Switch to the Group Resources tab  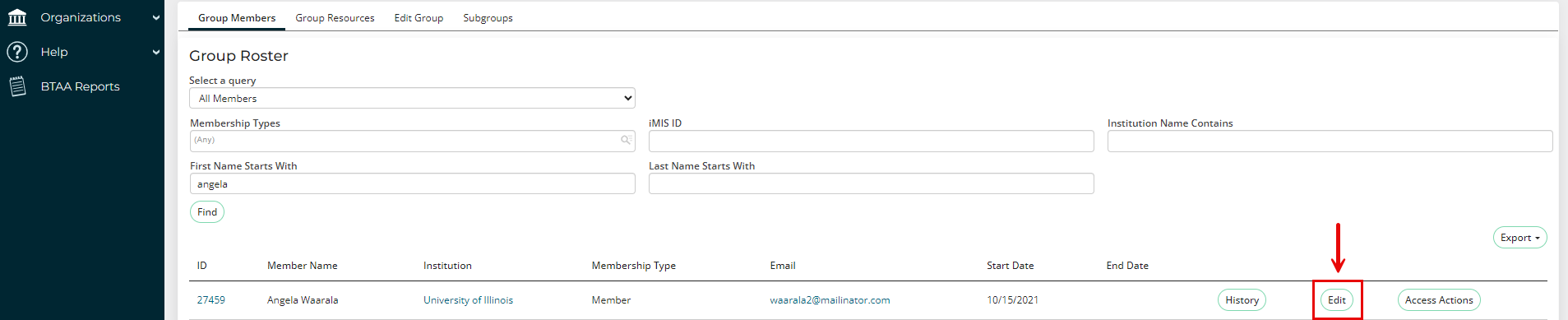[x=335, y=17]
